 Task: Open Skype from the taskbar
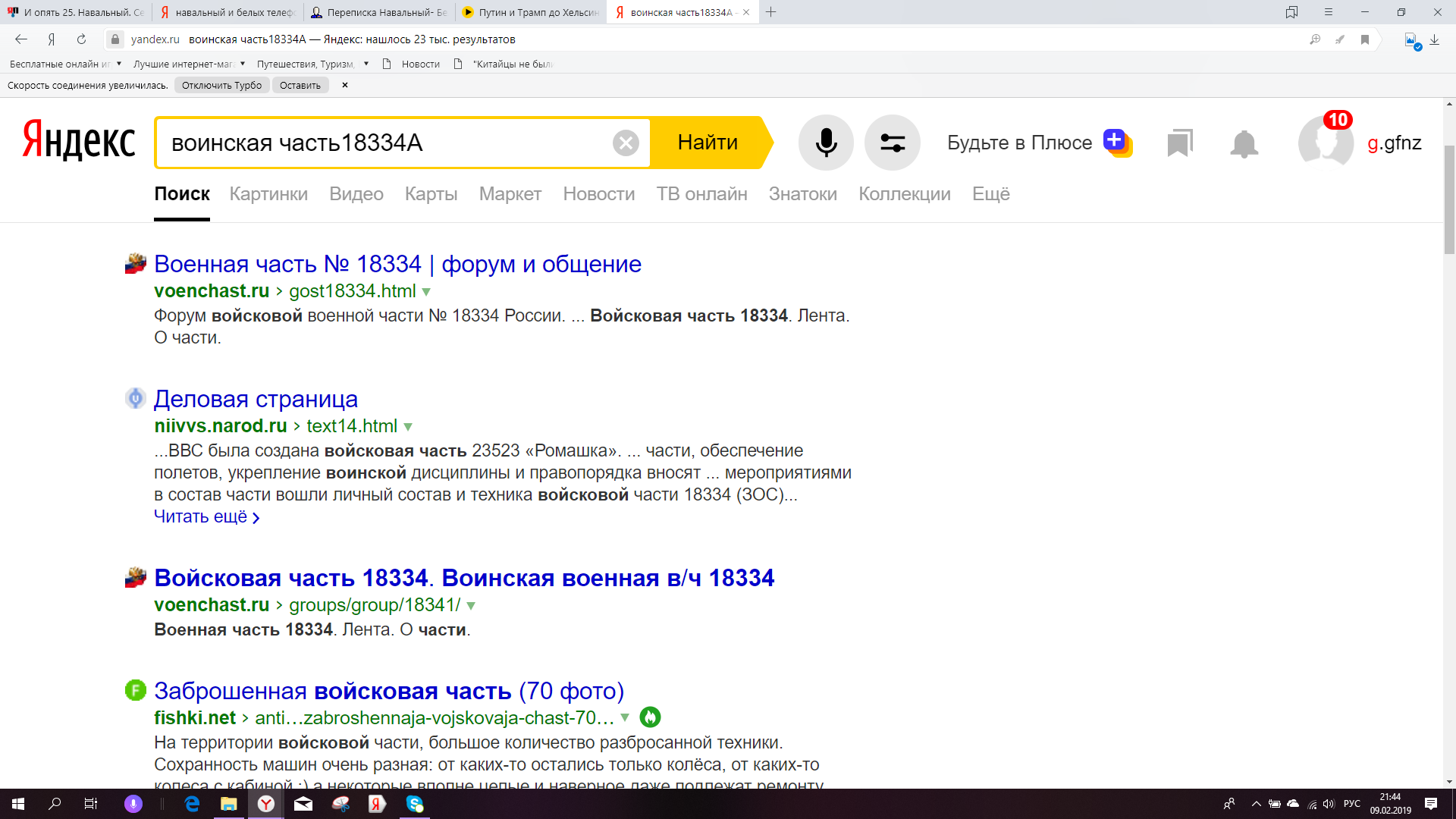415,804
